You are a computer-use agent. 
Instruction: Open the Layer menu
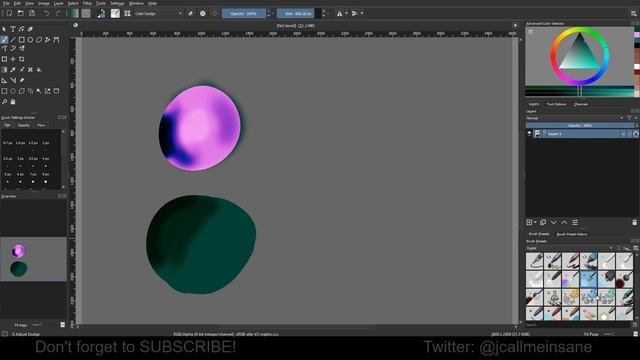point(59,3)
